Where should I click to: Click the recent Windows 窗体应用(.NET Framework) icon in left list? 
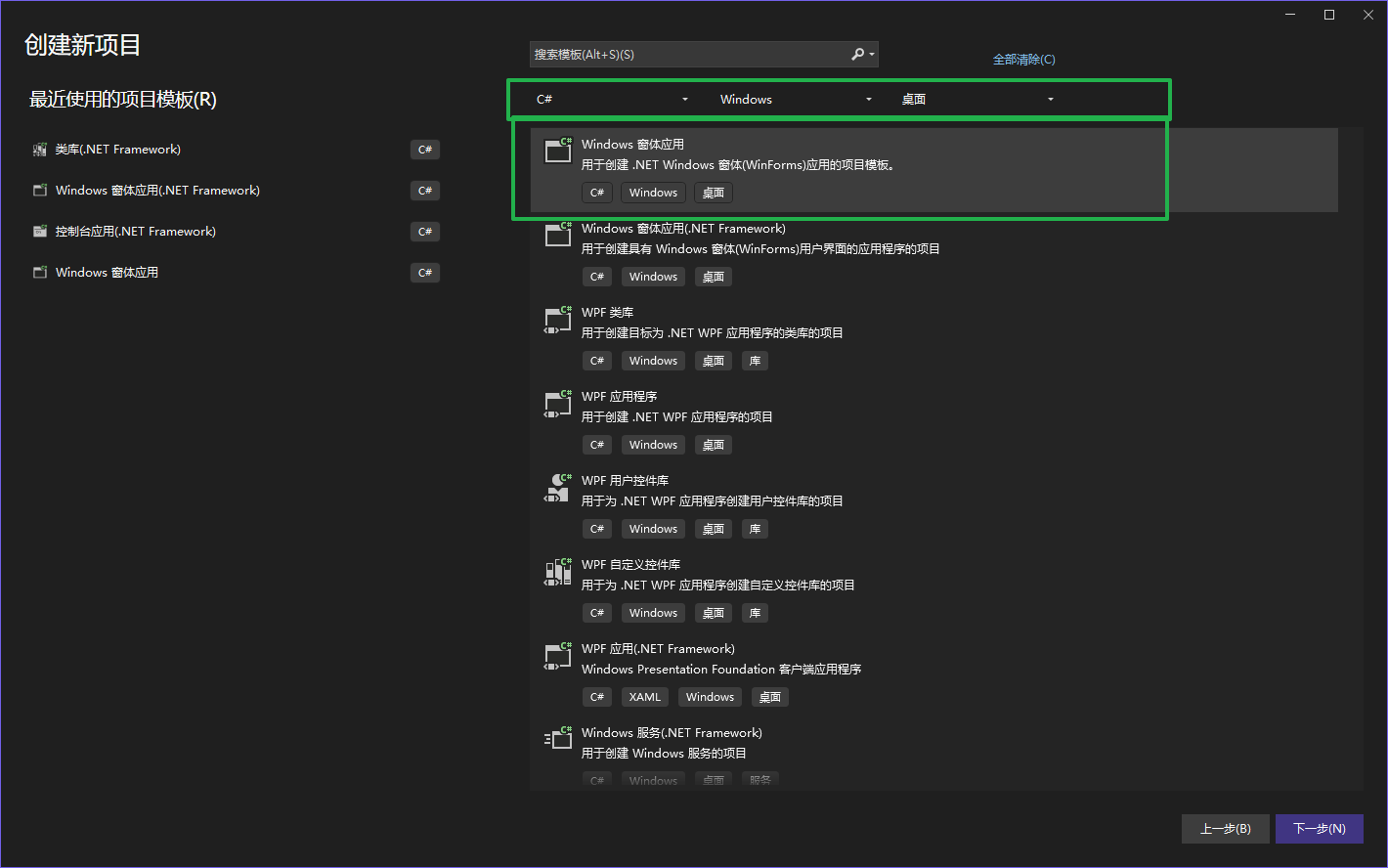[x=40, y=191]
